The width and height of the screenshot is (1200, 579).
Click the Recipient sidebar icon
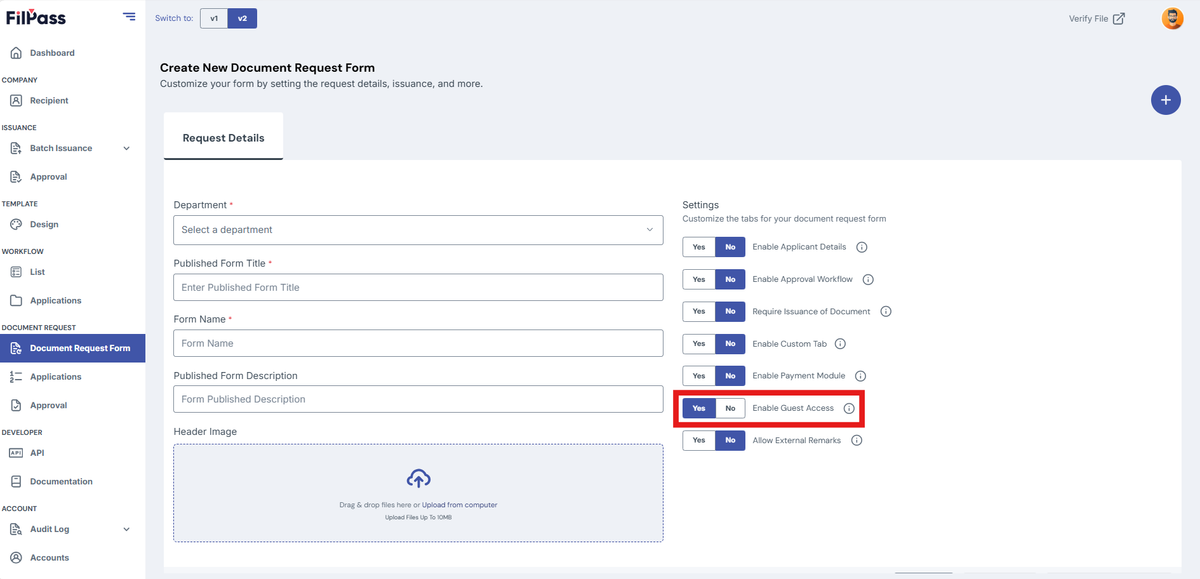click(16, 100)
